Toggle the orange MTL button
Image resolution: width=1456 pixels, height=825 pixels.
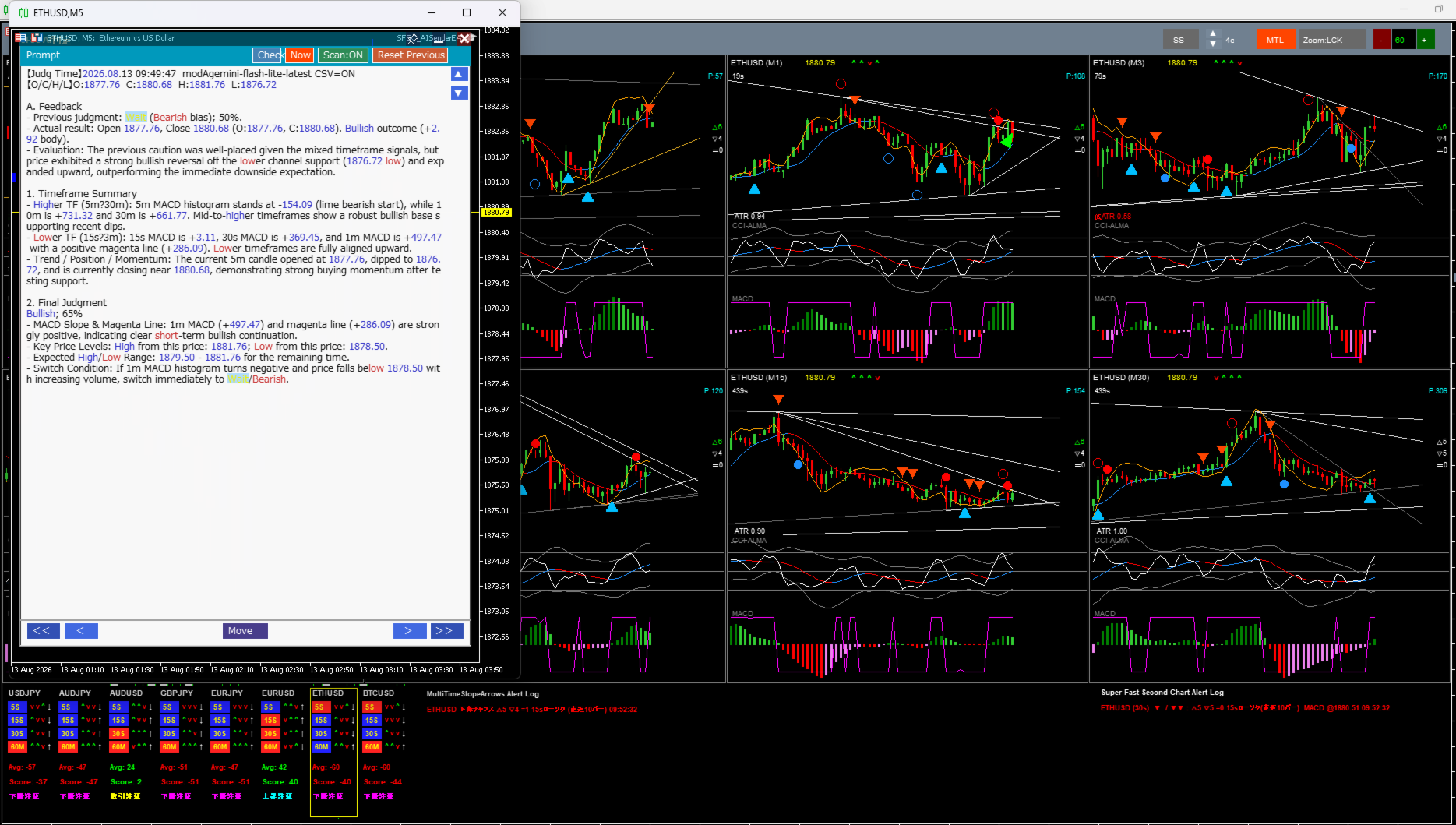(x=1275, y=40)
